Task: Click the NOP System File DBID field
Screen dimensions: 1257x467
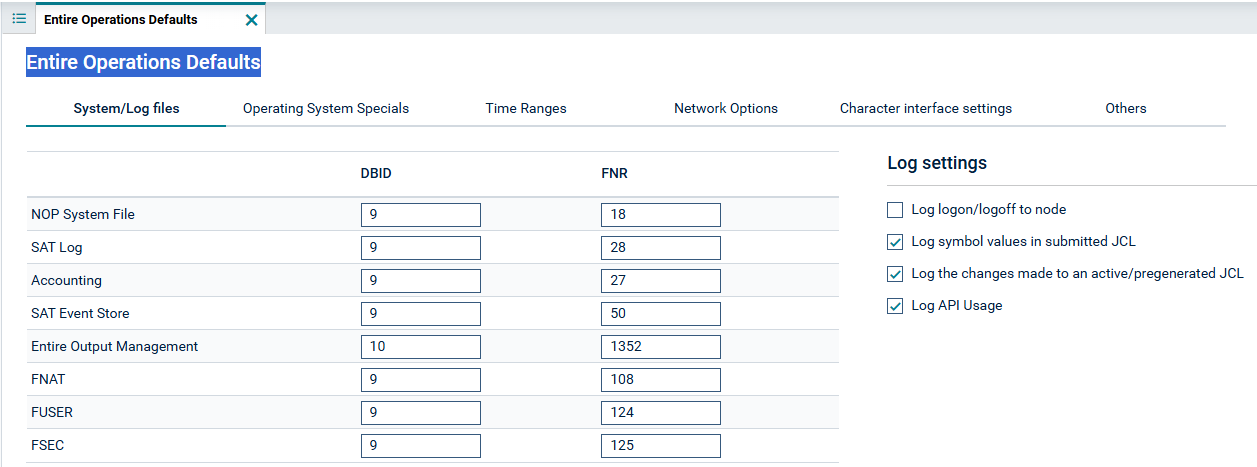Action: (421, 215)
